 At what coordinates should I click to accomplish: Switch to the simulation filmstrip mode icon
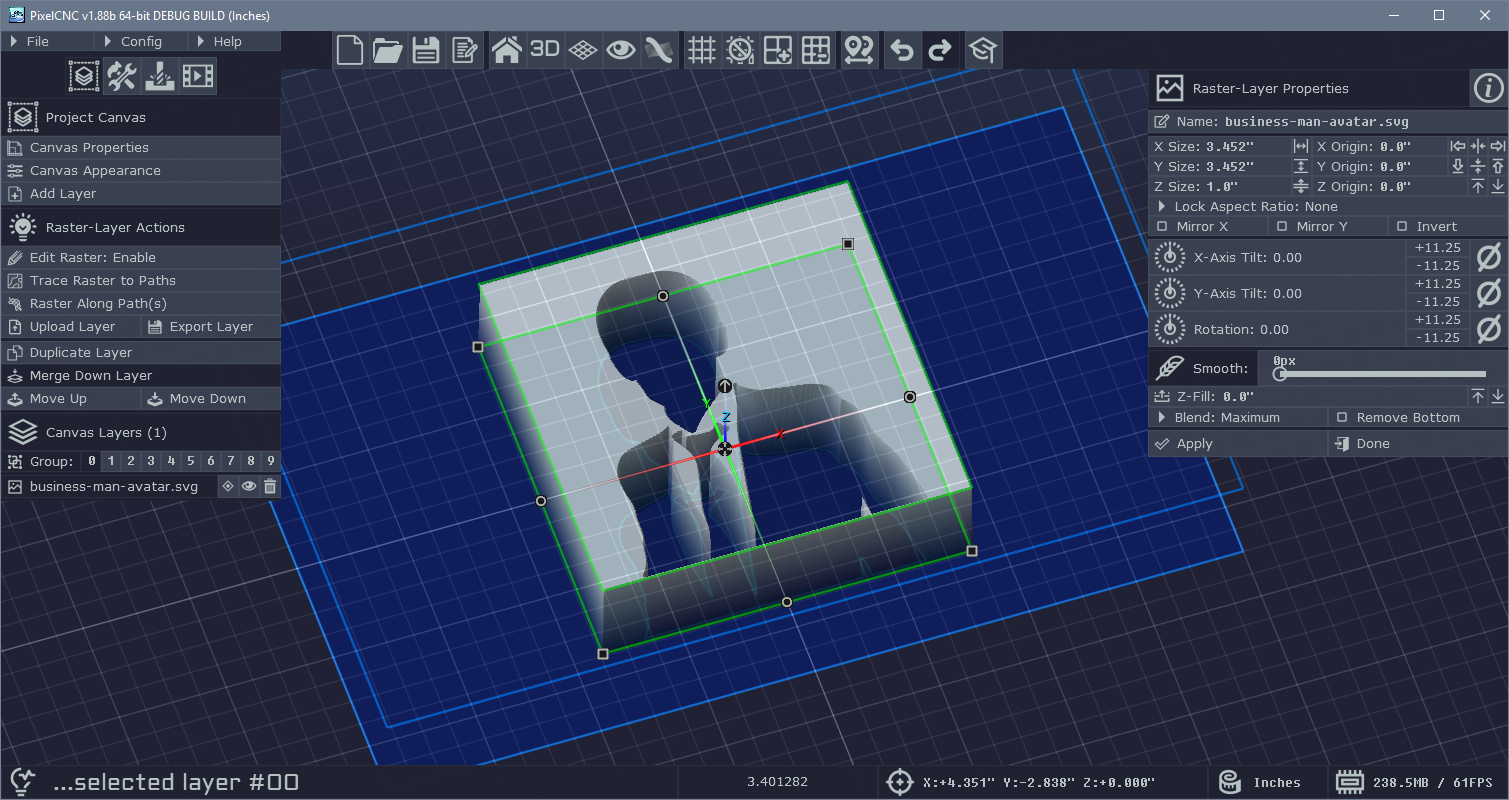198,75
